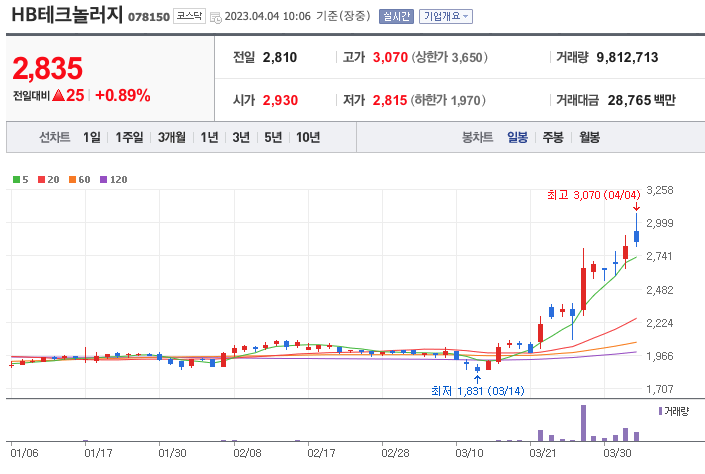Image resolution: width=705 pixels, height=474 pixels.
Task: Click the 최저 1,831 (03/14) annotation
Action: point(477,391)
